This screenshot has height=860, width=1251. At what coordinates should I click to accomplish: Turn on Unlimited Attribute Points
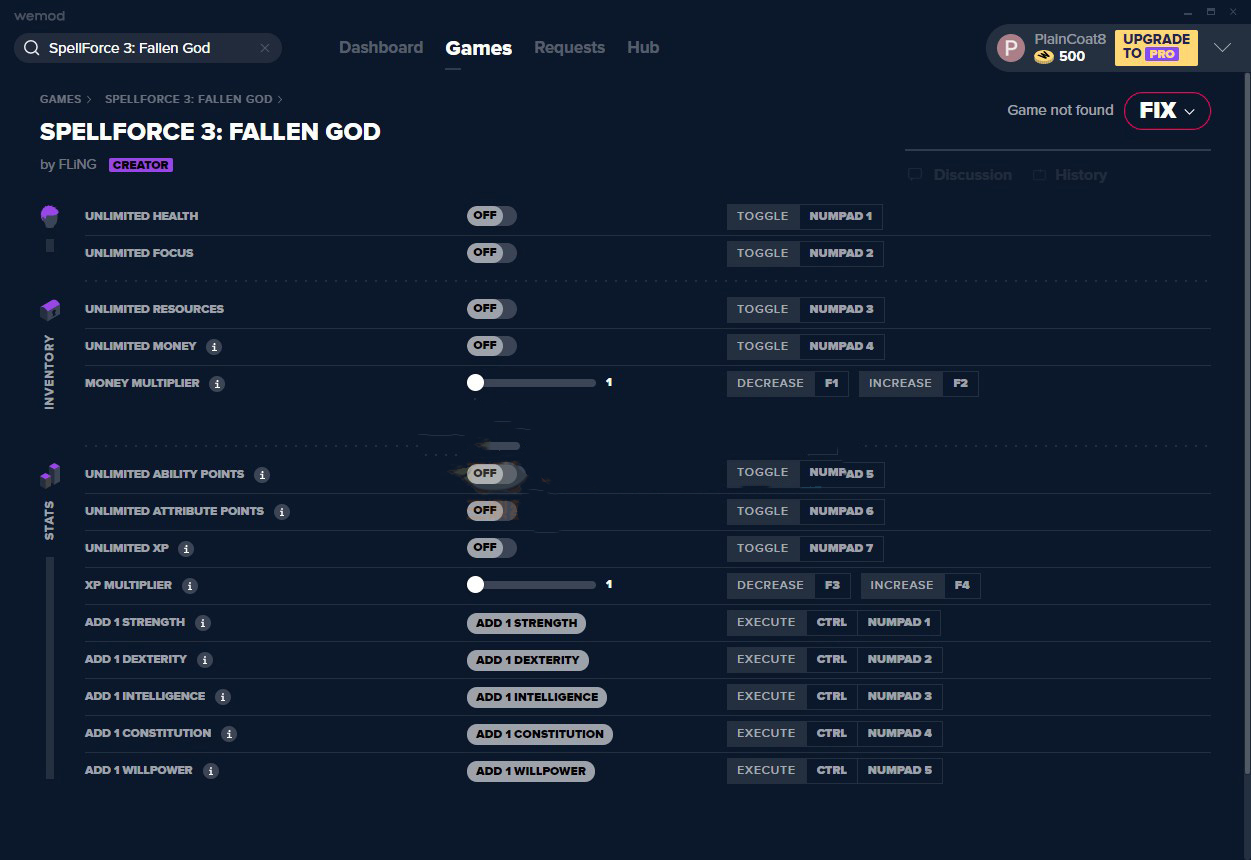492,511
